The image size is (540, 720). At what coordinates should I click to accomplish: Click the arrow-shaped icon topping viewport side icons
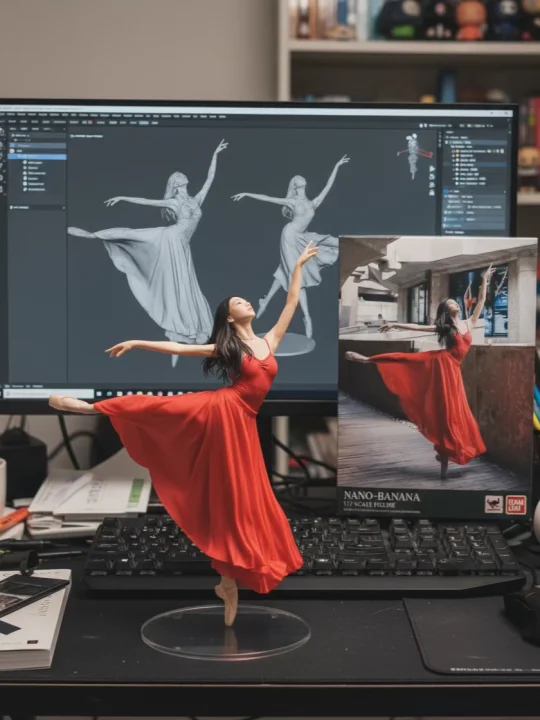tap(432, 169)
